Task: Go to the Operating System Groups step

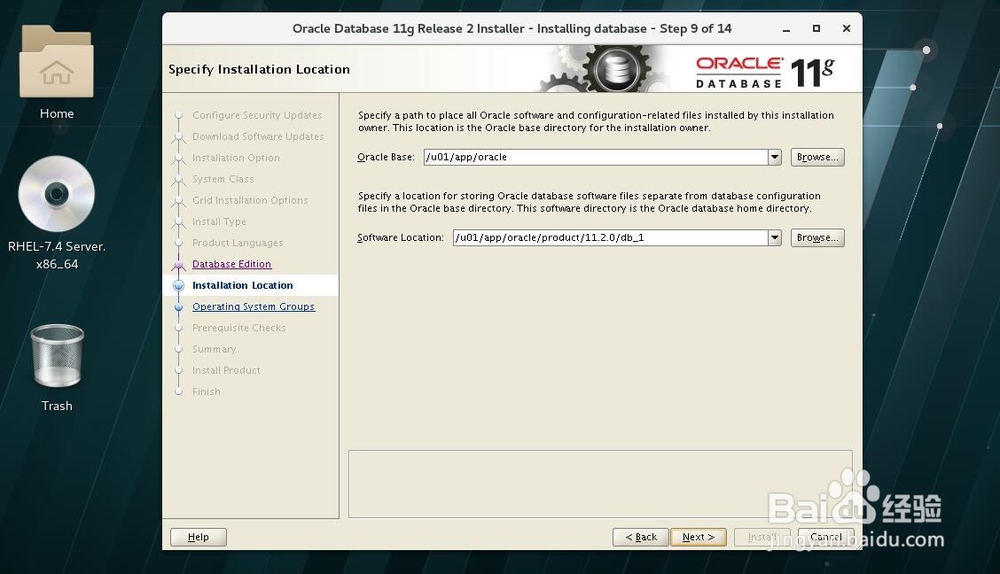Action: tap(253, 307)
